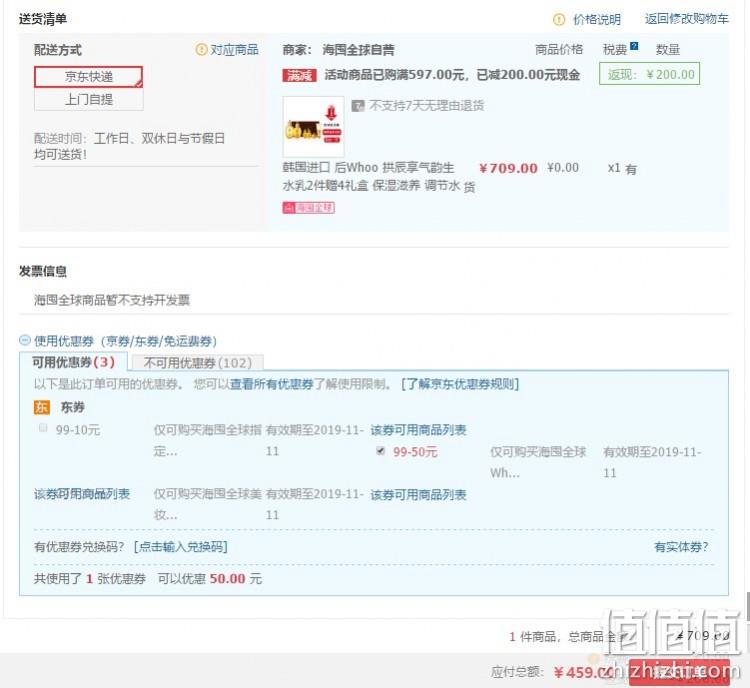The image size is (750, 688).
Task: Click the 返现 ¥200.00 badge
Action: pos(649,74)
